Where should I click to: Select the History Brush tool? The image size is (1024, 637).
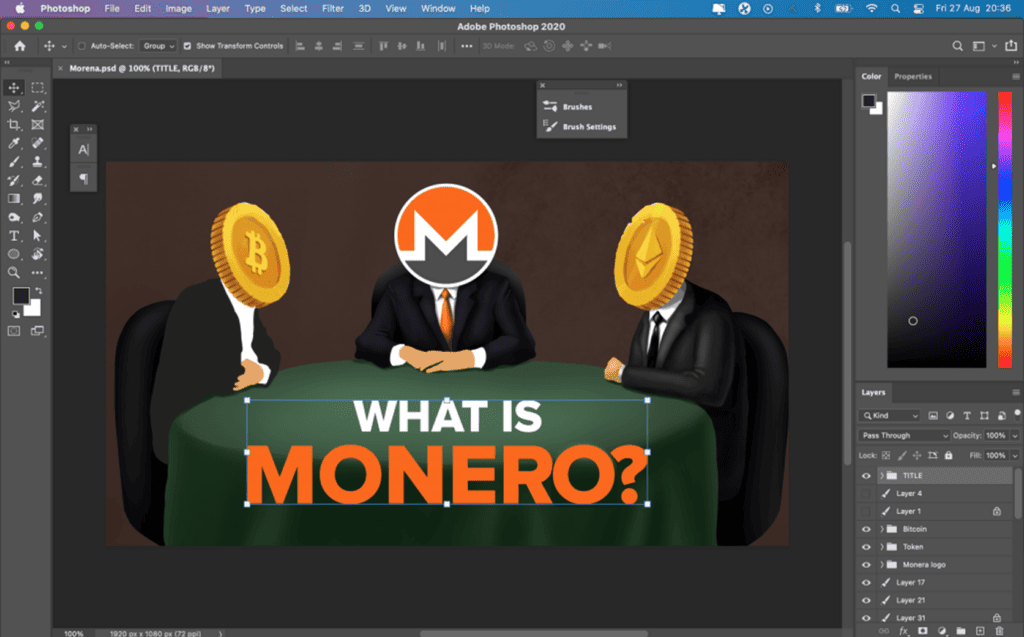coord(14,180)
